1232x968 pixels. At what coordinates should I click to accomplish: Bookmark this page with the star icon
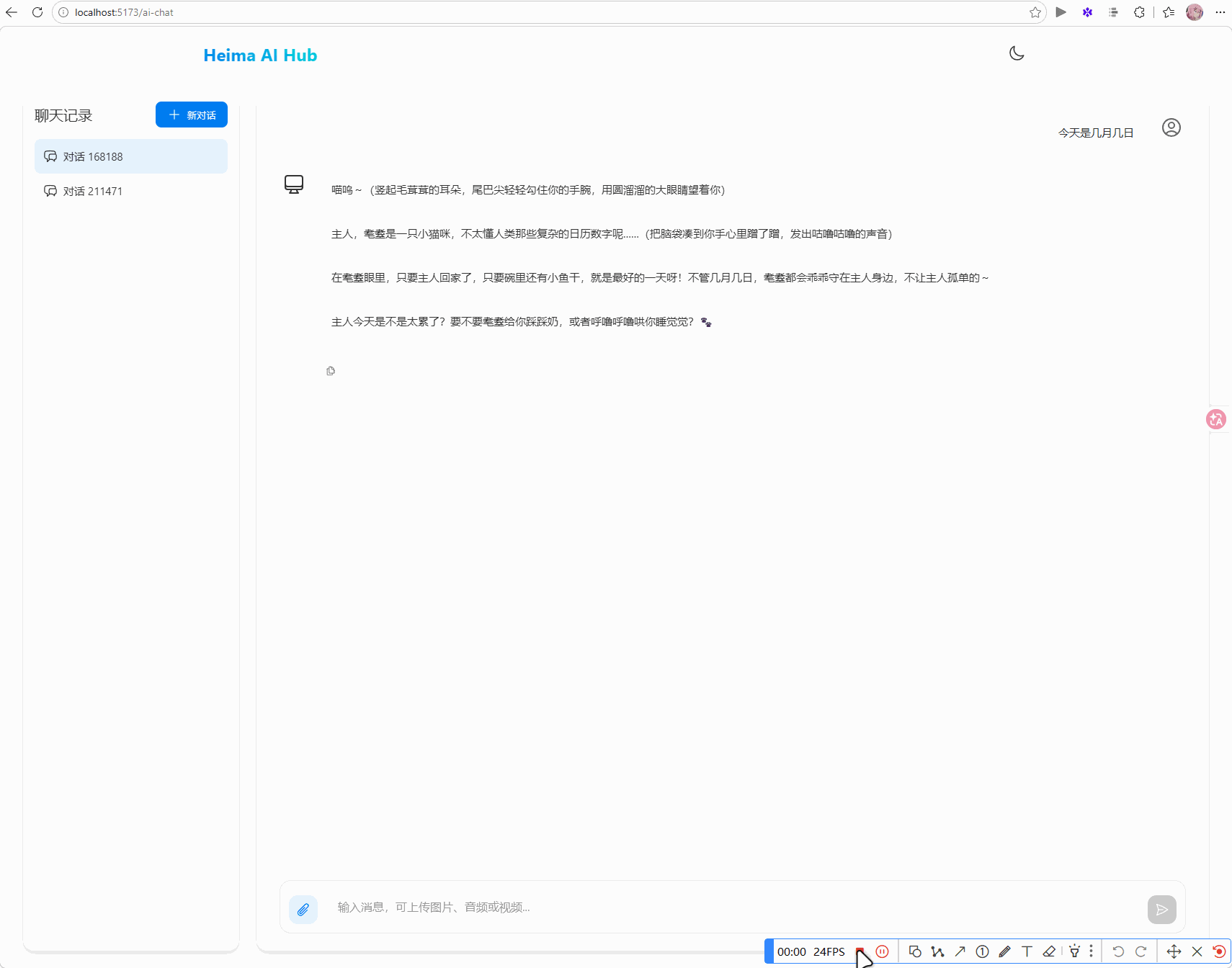1035,12
